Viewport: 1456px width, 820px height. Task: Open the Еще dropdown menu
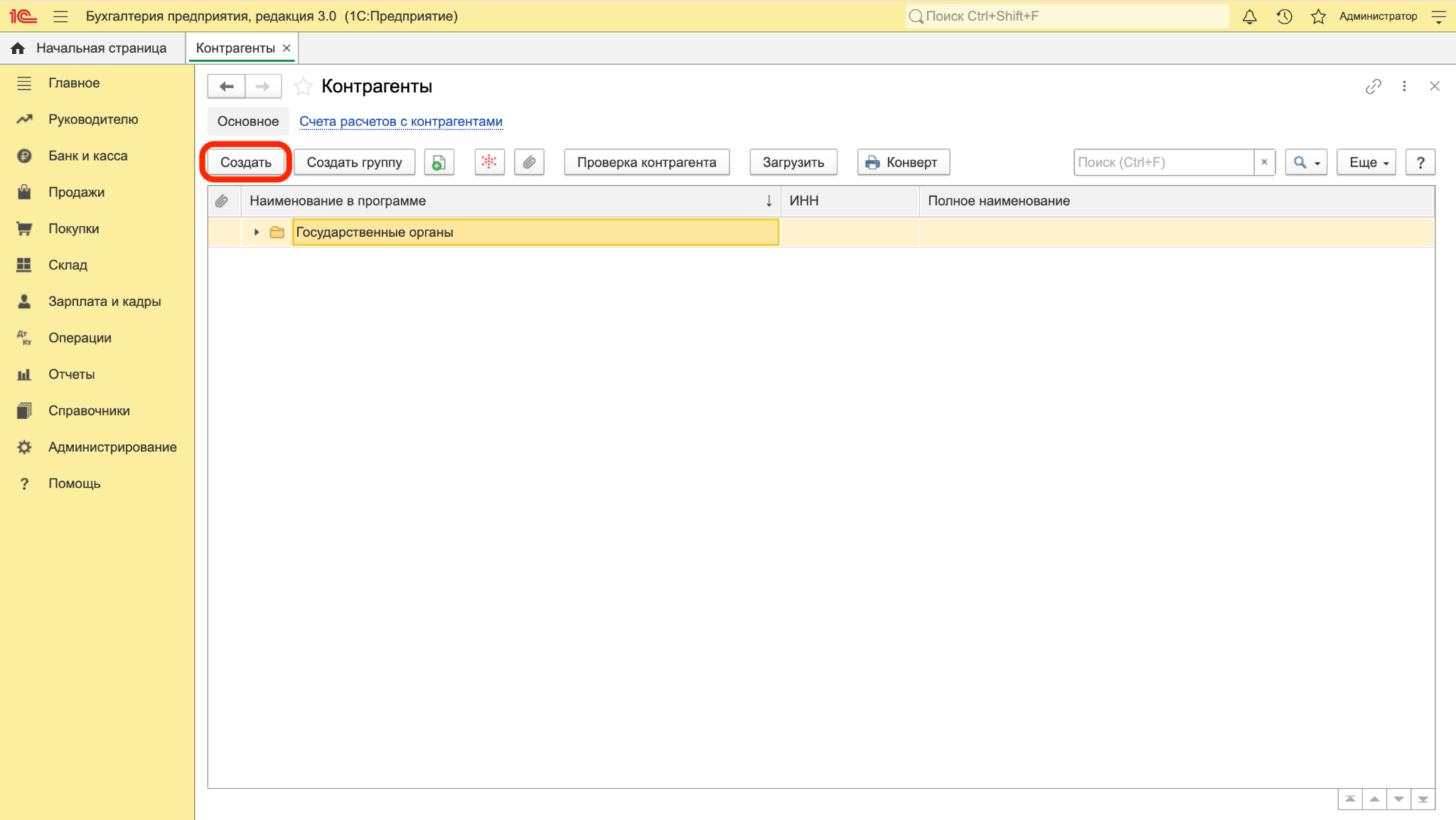1366,162
